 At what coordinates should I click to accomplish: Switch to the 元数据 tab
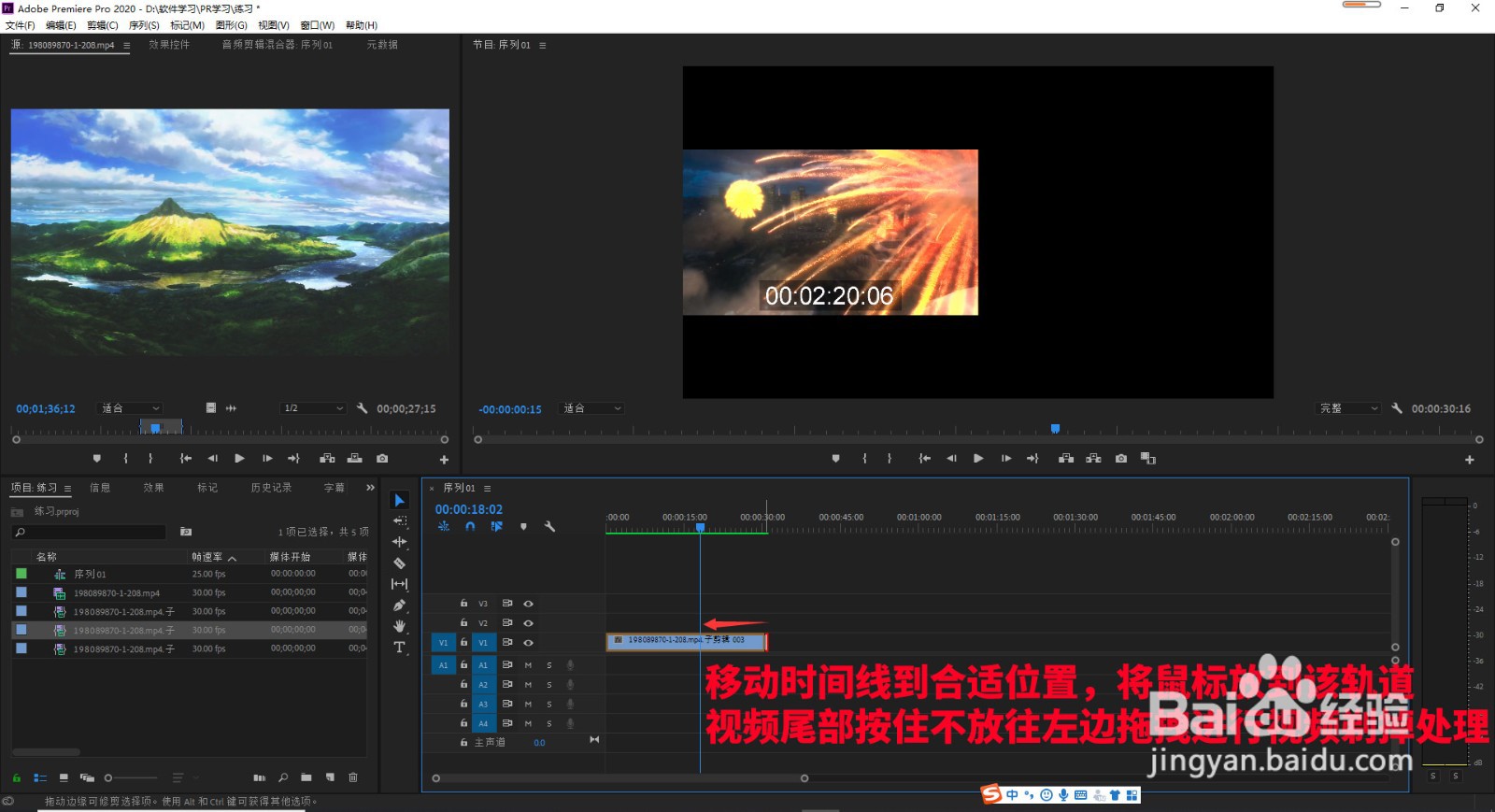click(382, 45)
